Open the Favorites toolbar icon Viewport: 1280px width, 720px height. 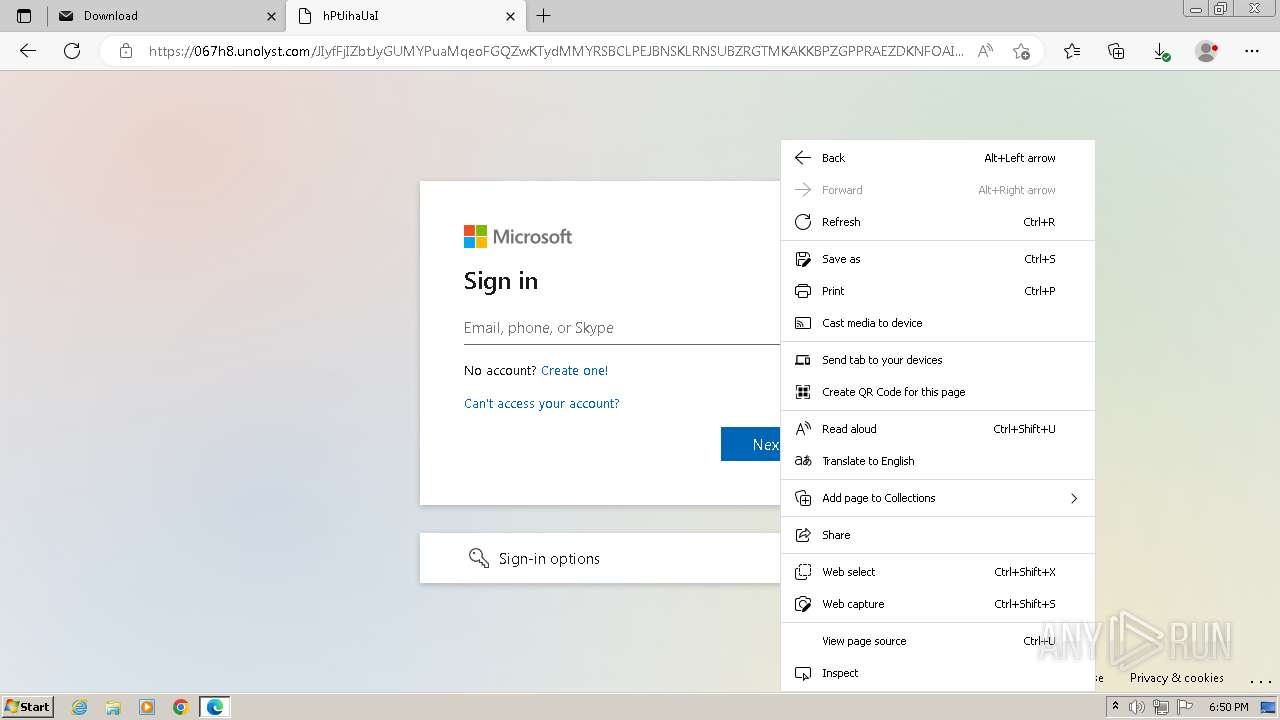(1072, 51)
